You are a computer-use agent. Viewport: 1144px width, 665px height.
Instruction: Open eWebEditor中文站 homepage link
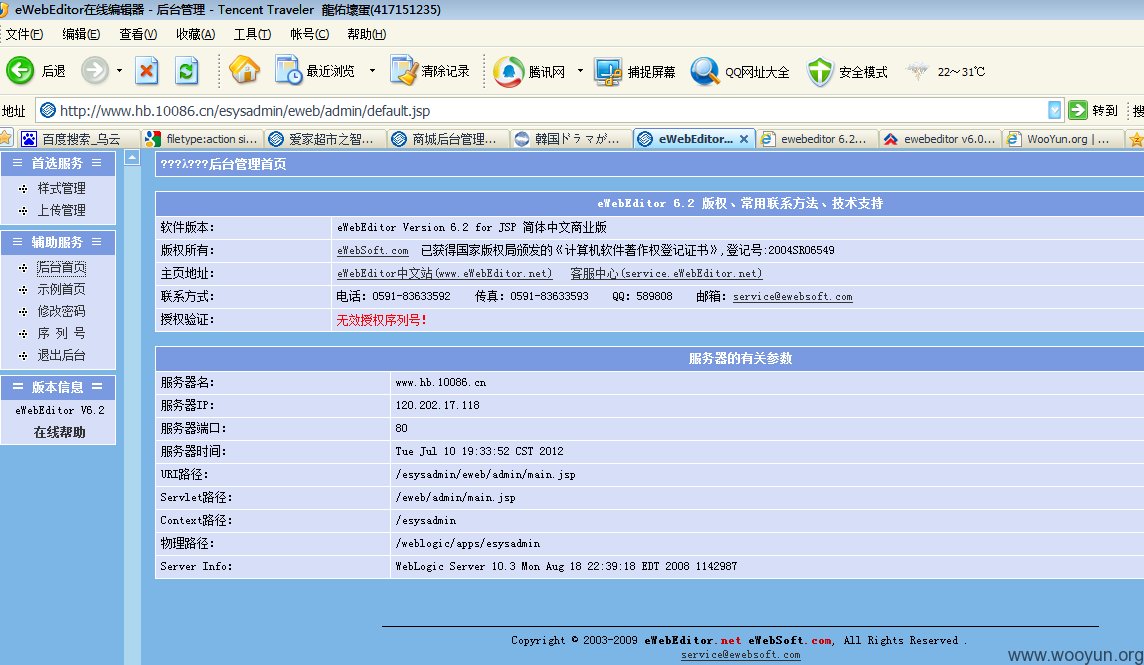[x=444, y=273]
